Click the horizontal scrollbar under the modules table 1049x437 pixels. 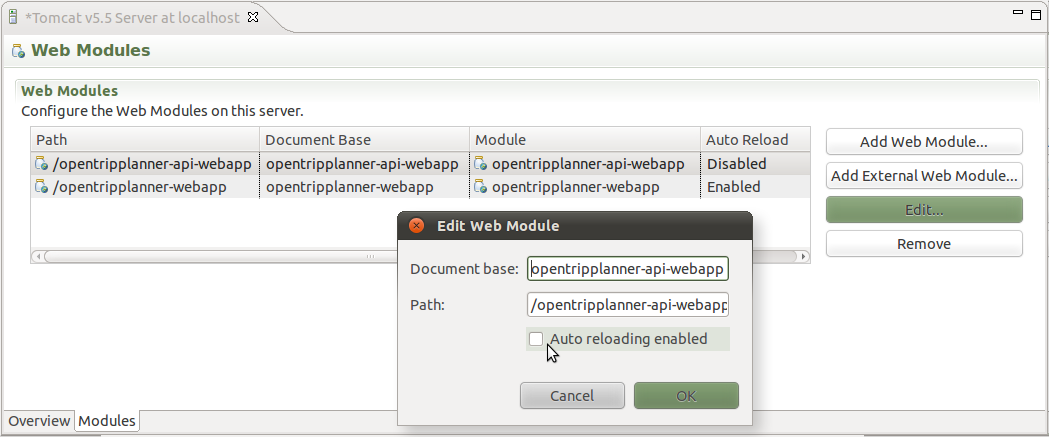pos(200,256)
